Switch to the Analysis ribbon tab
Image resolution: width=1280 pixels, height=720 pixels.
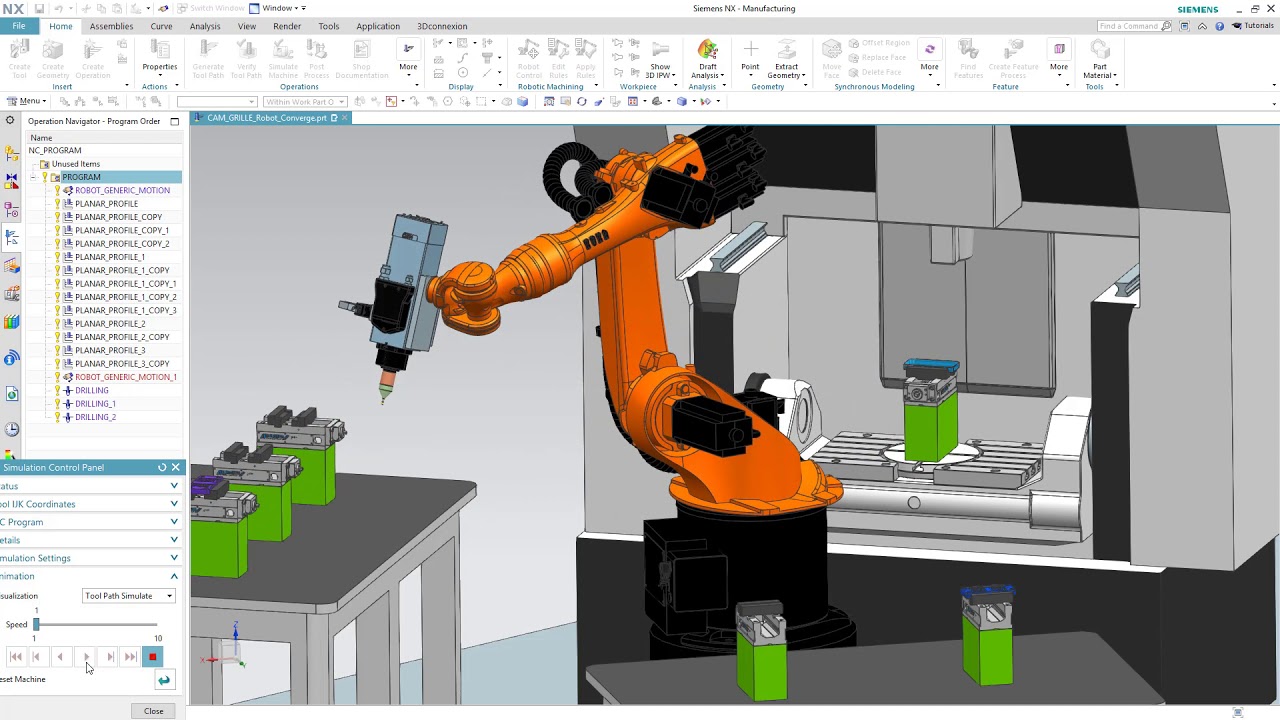click(x=205, y=26)
